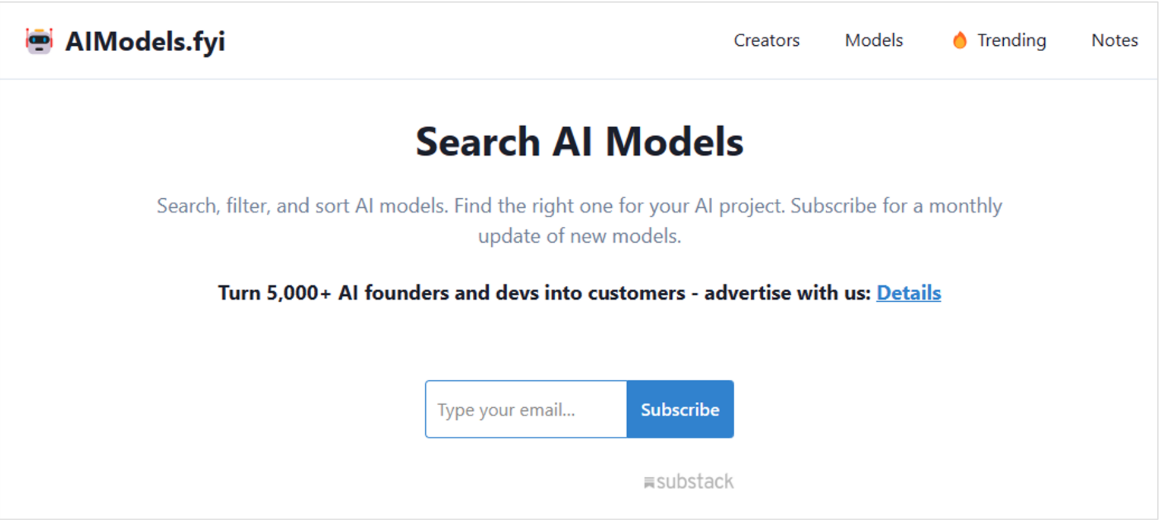Navigate to Notes
1160x520 pixels.
click(1114, 41)
